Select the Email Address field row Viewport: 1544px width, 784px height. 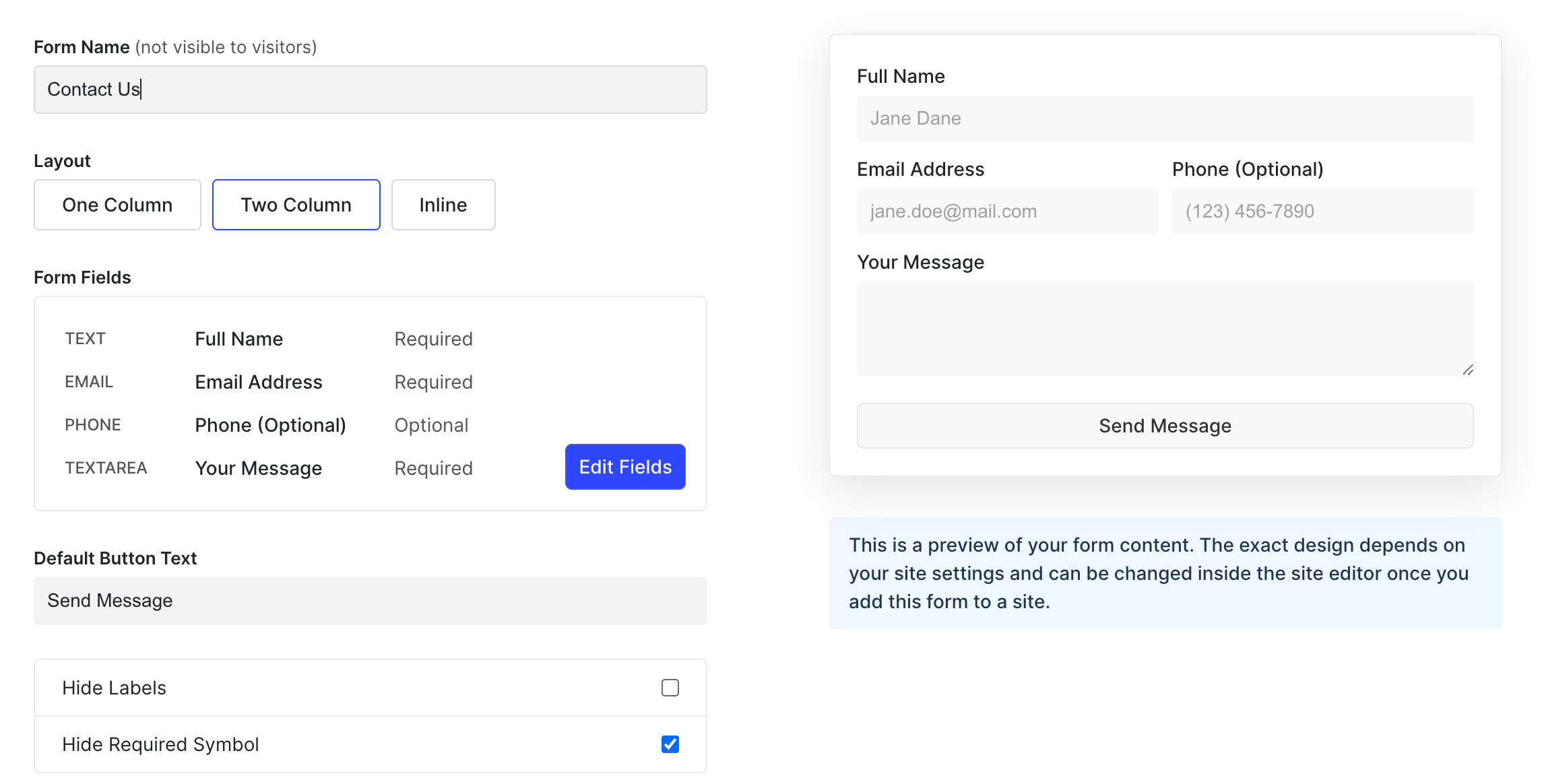point(258,382)
